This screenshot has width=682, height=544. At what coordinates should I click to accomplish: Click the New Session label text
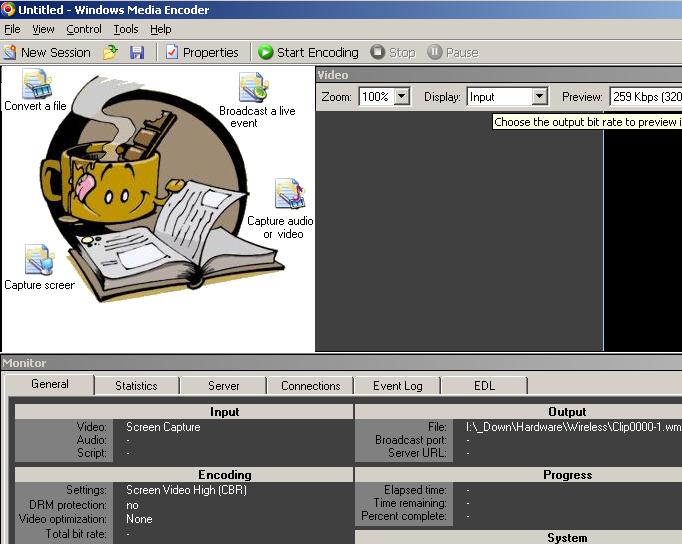click(x=56, y=53)
